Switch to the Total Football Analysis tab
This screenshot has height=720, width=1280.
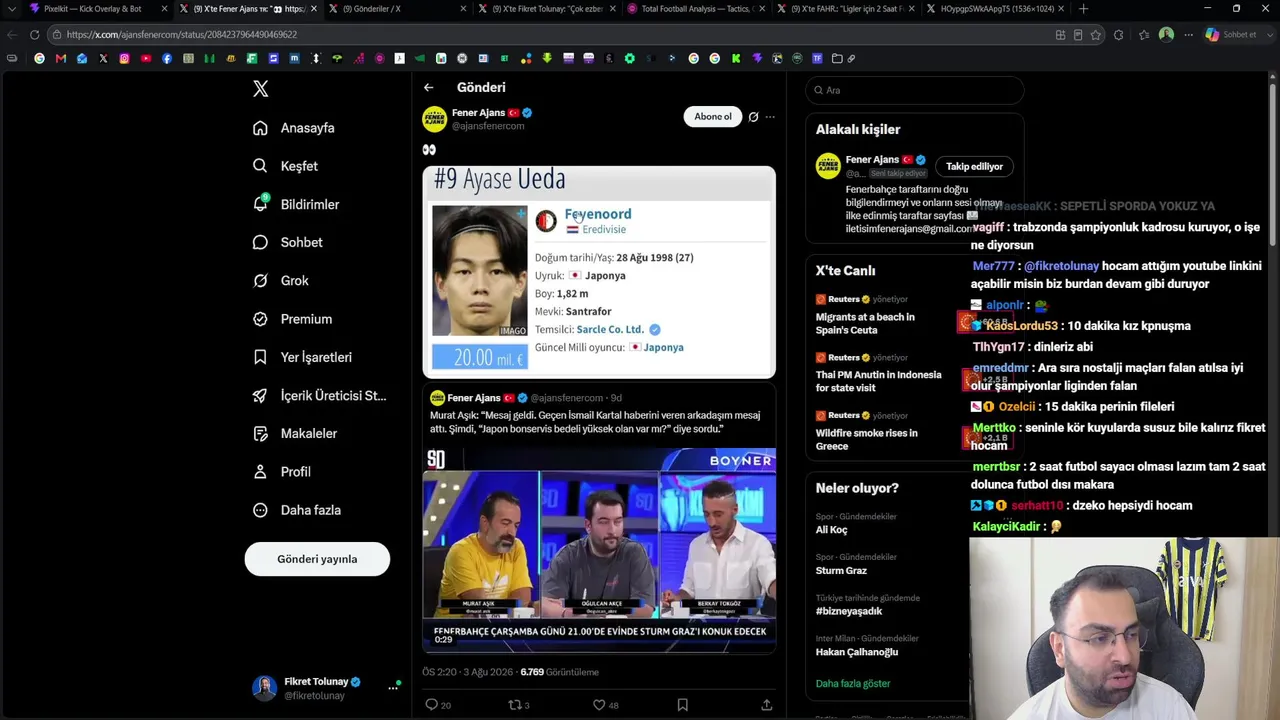click(x=696, y=9)
